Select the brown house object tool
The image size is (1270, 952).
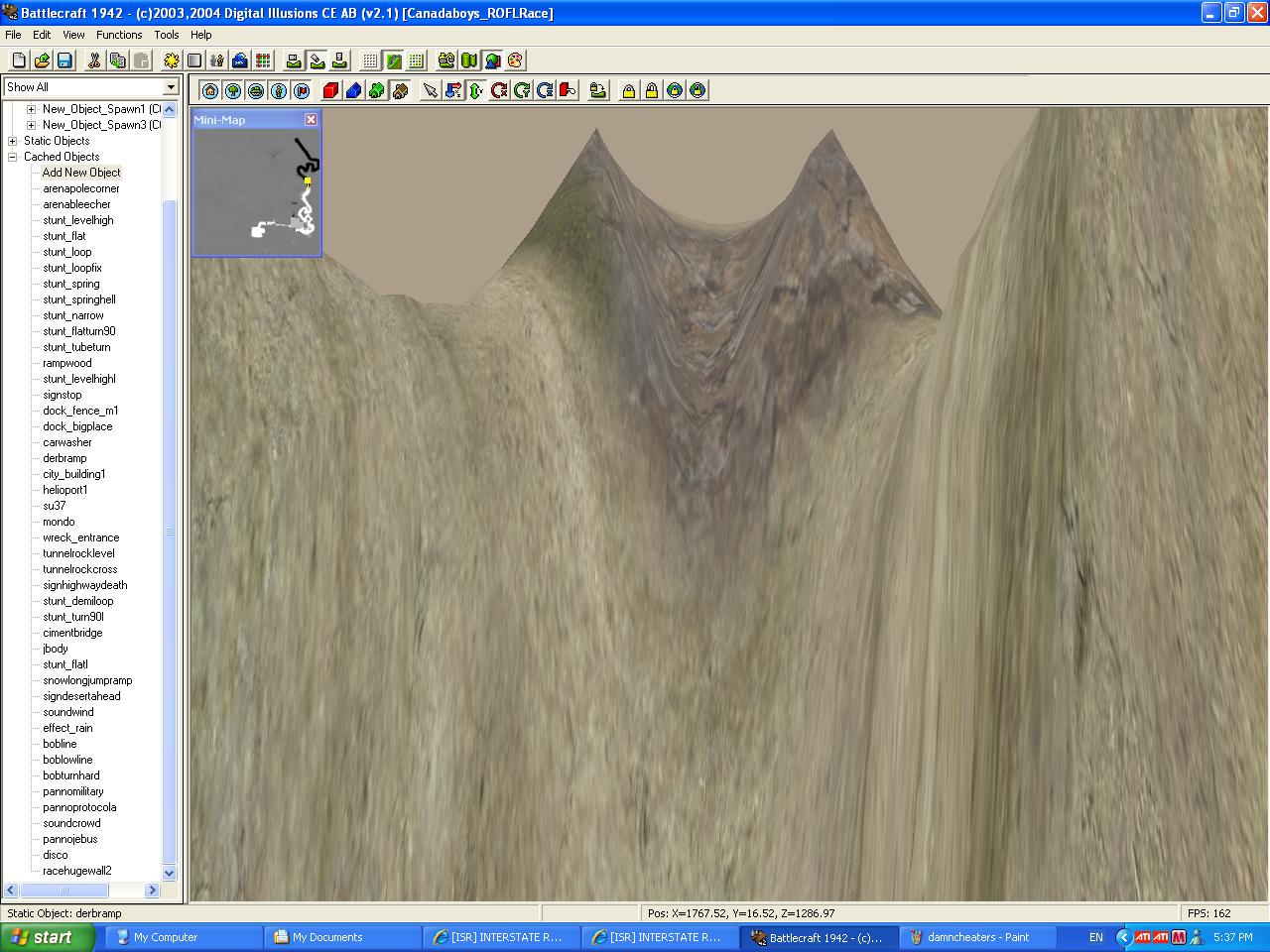(x=400, y=90)
